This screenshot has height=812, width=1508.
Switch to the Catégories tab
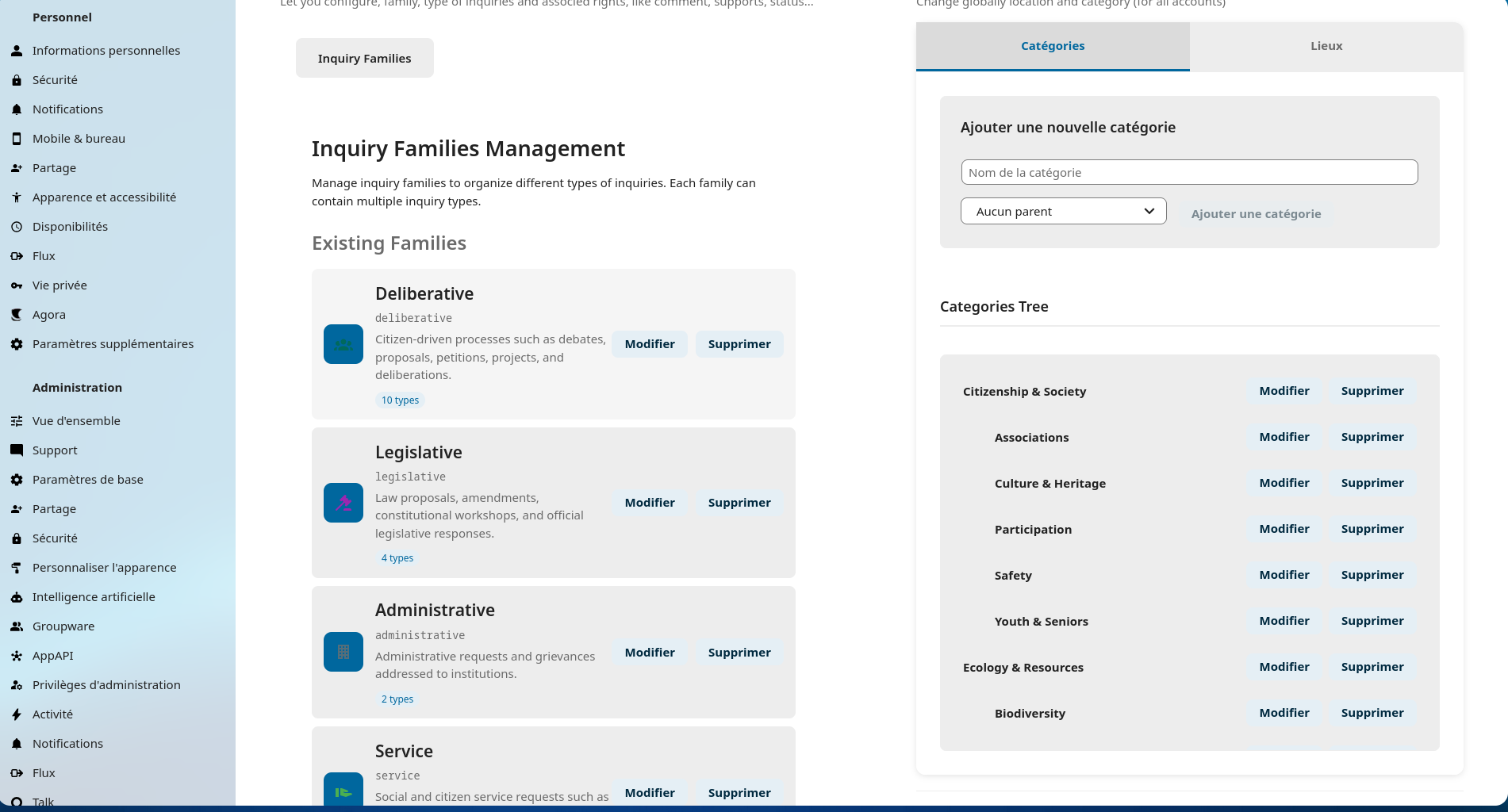(1053, 46)
